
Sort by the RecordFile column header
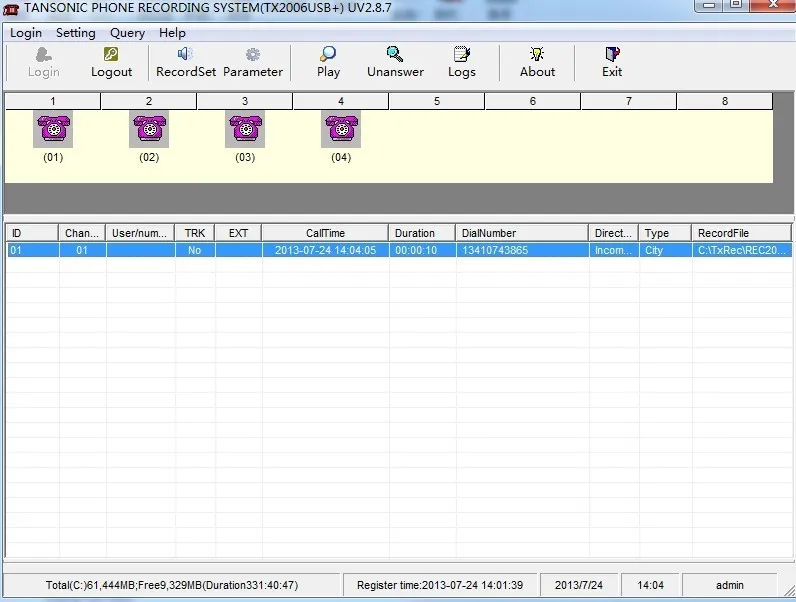click(x=741, y=233)
